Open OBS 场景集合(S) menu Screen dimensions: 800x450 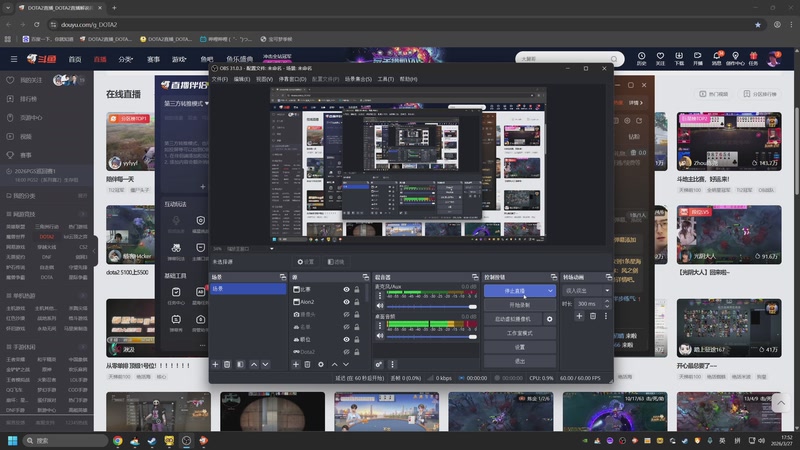(358, 79)
